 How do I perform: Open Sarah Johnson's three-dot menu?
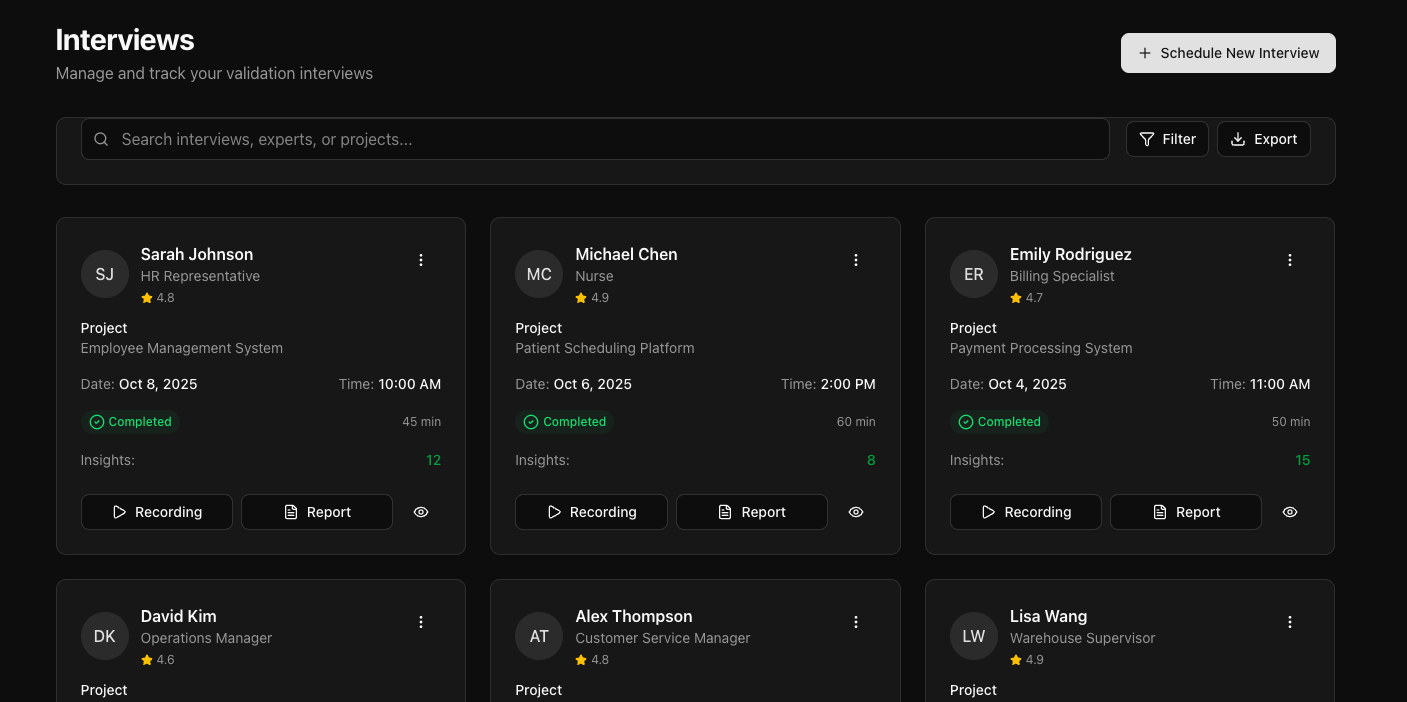click(421, 260)
